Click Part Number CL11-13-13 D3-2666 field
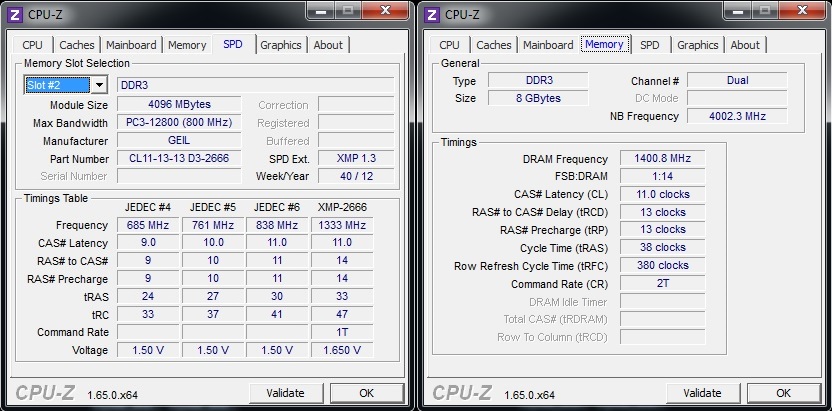The width and height of the screenshot is (832, 411). pos(179,158)
